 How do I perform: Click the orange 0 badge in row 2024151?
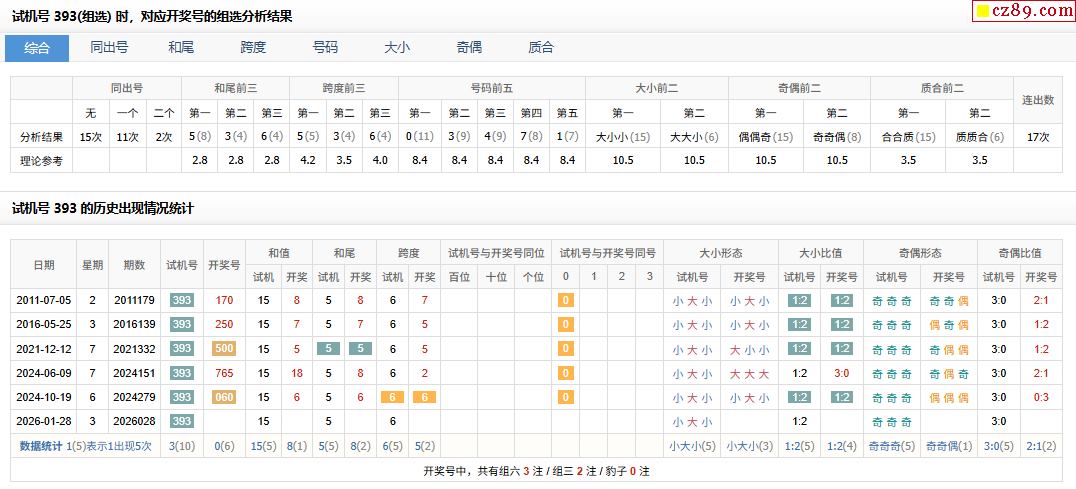[565, 373]
